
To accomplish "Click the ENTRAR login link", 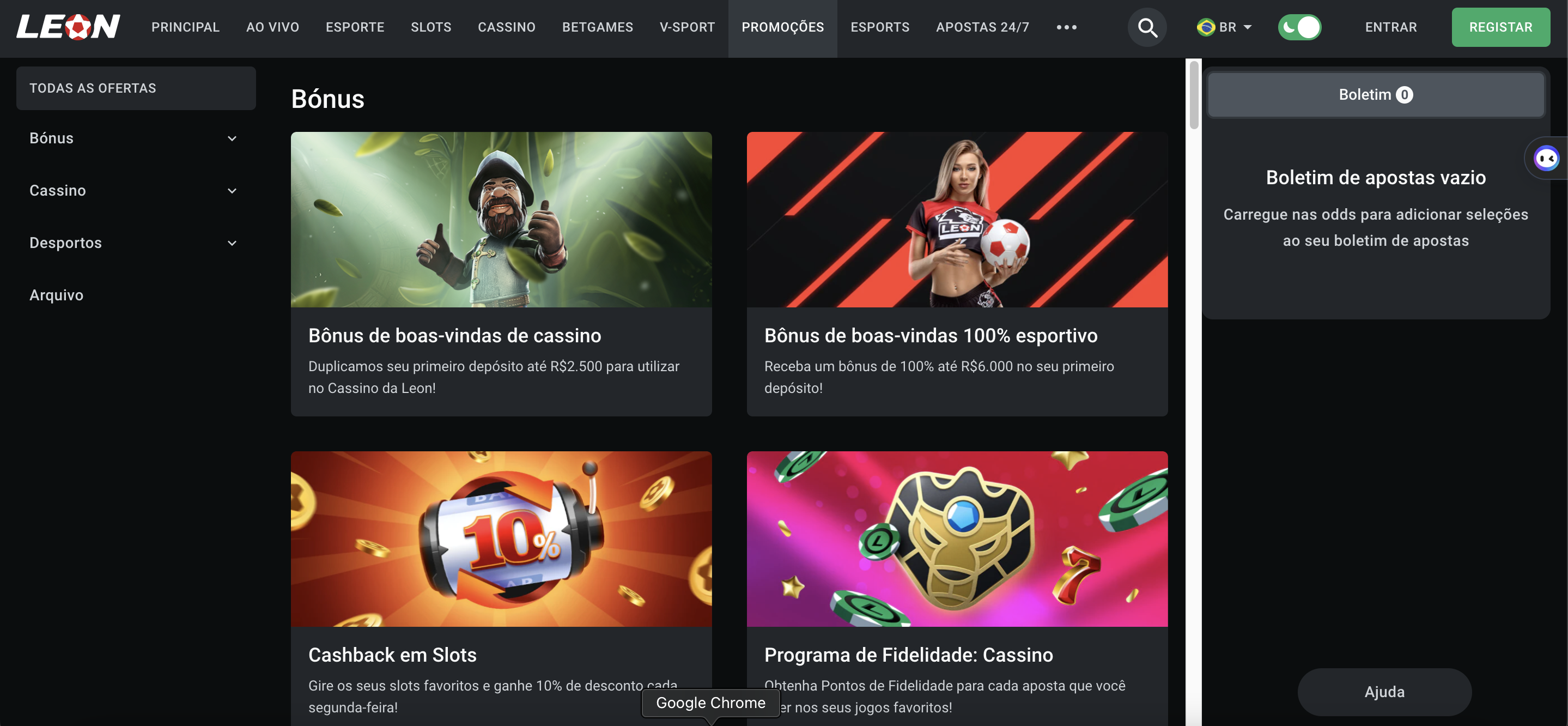I will pos(1391,27).
